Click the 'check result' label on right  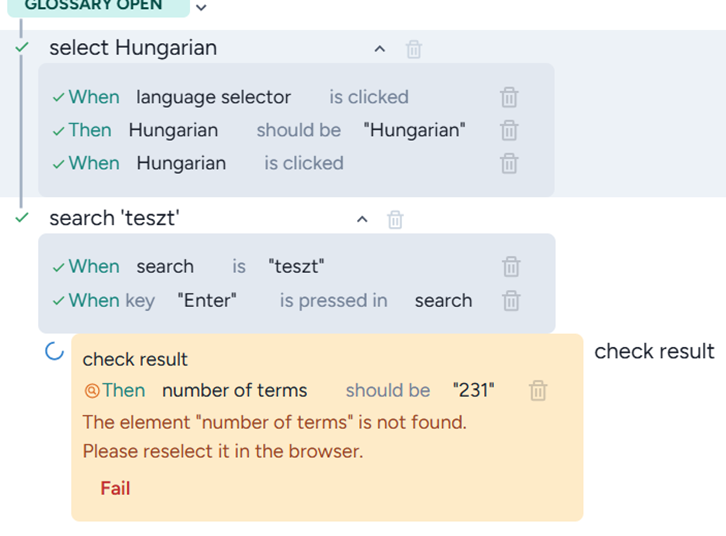[654, 351]
